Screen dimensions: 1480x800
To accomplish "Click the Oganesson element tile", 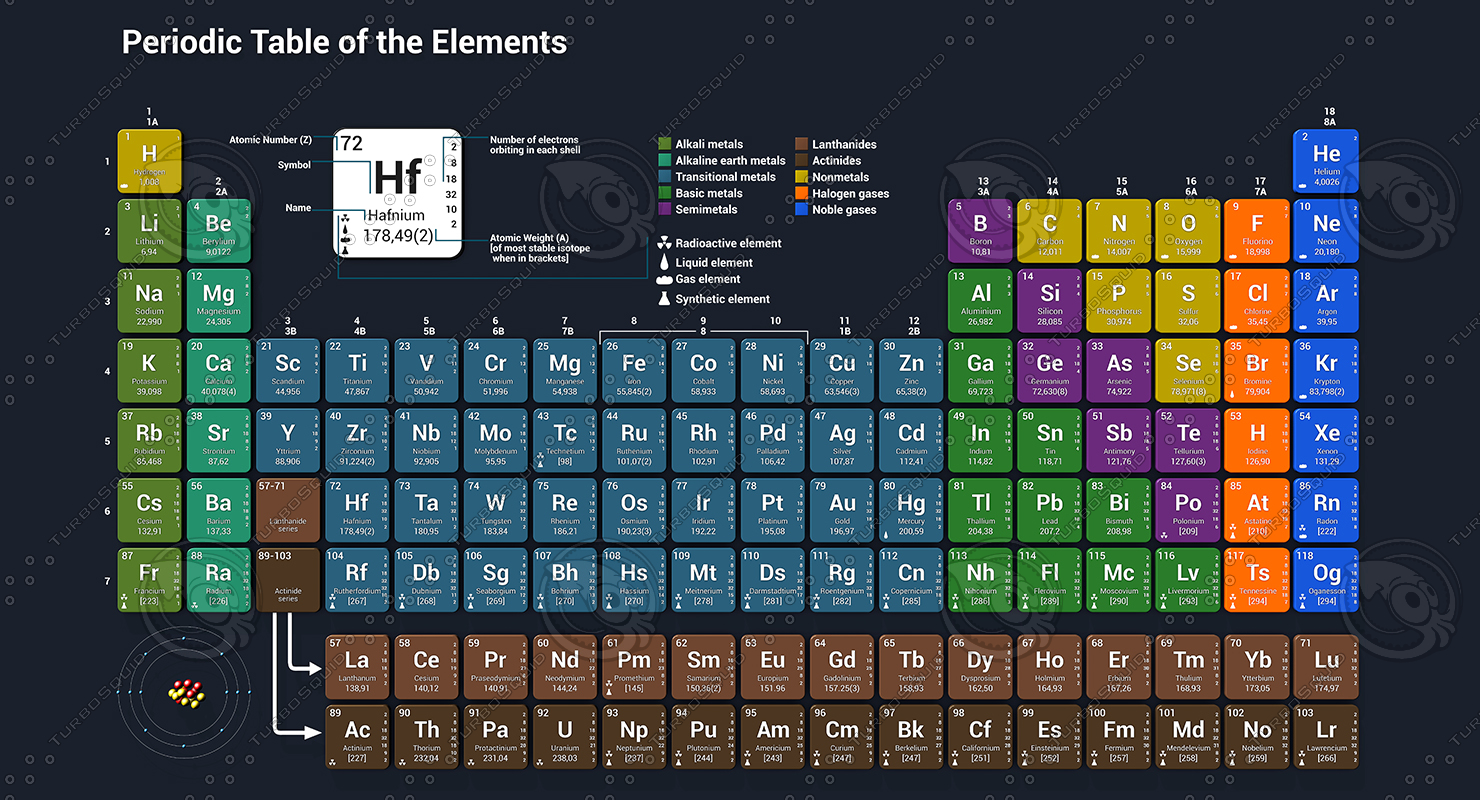I will pyautogui.click(x=1326, y=580).
